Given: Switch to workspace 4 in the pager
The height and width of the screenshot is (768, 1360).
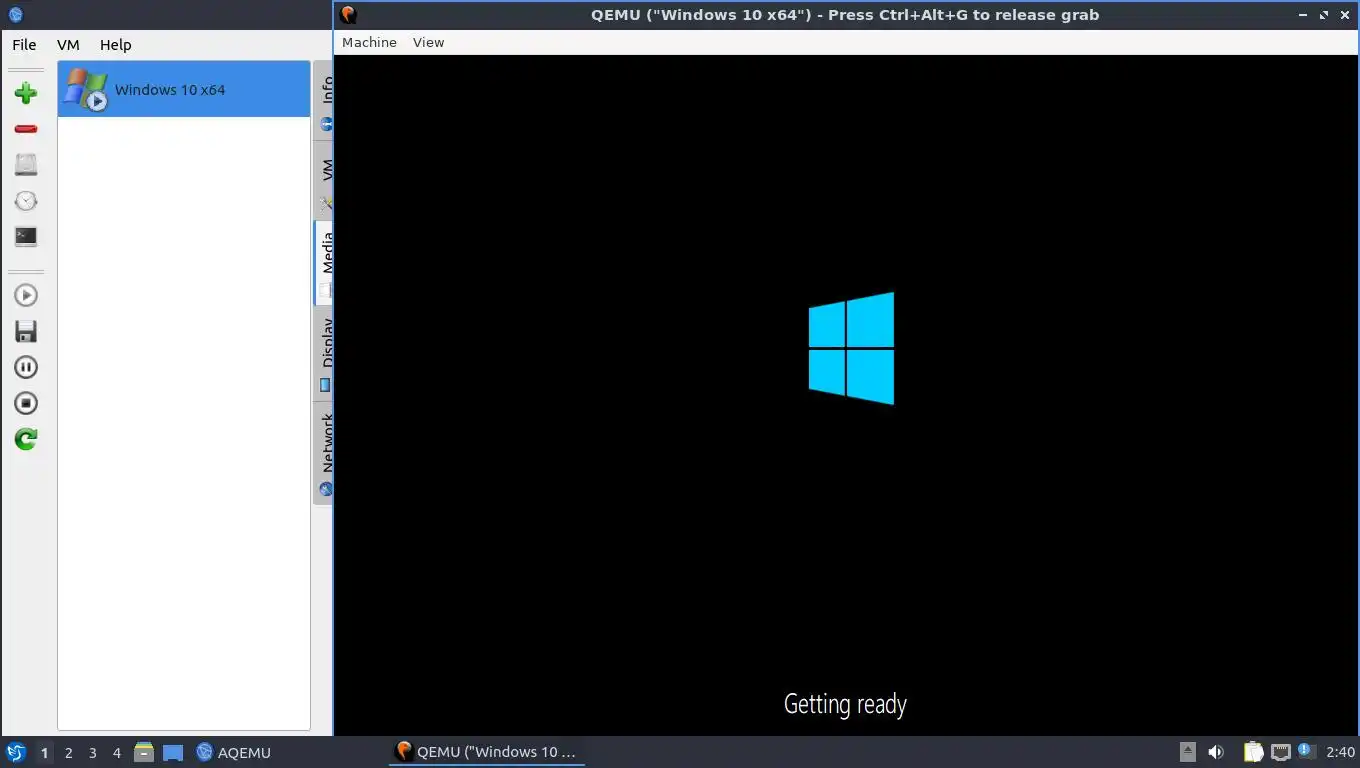Looking at the screenshot, I should pos(116,753).
